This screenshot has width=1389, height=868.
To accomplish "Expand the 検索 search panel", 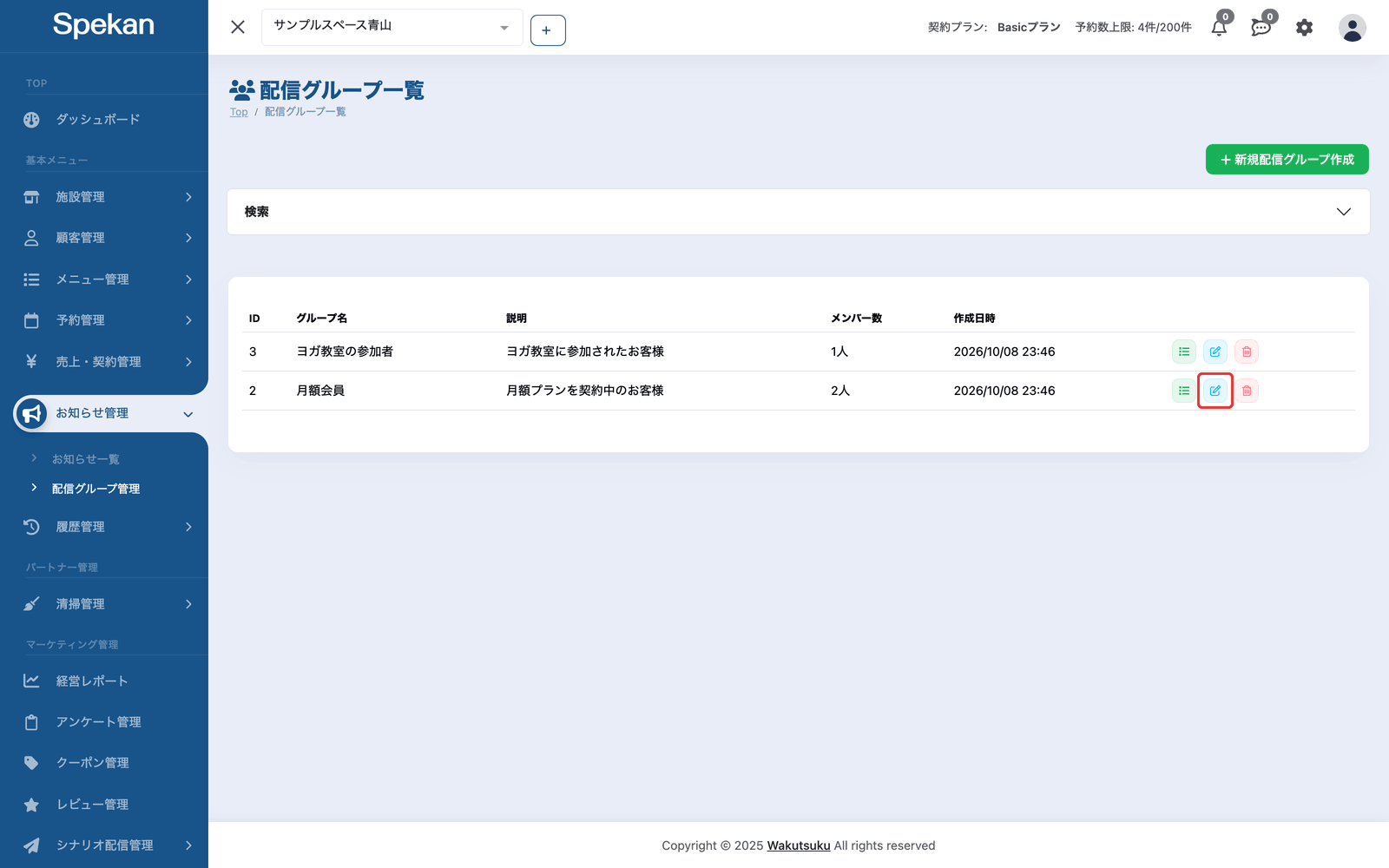I will pyautogui.click(x=798, y=212).
